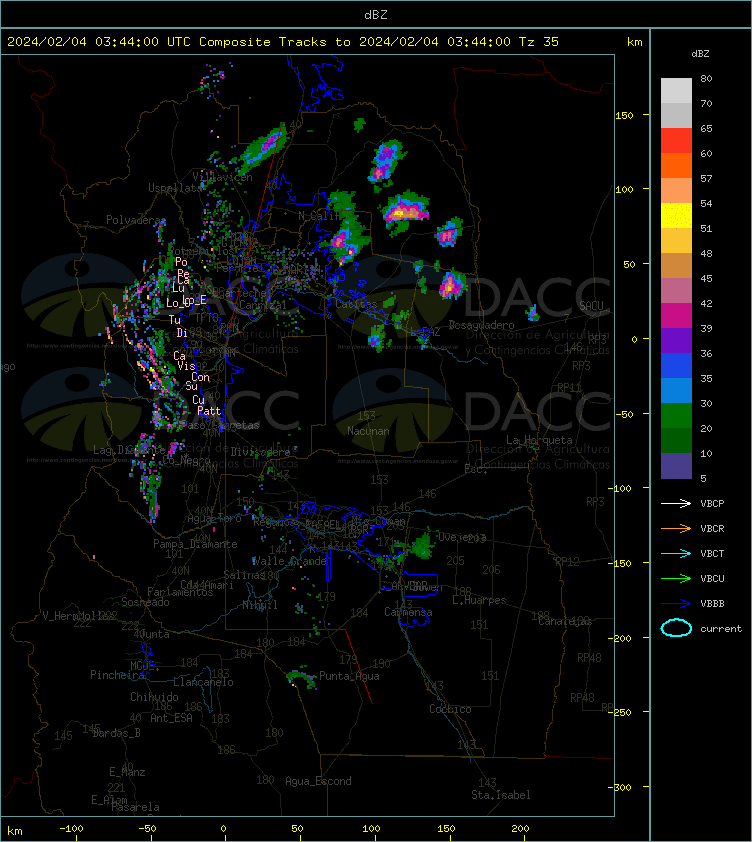The image size is (752, 842).
Task: Click the VBCU legend label
Action: click(712, 578)
